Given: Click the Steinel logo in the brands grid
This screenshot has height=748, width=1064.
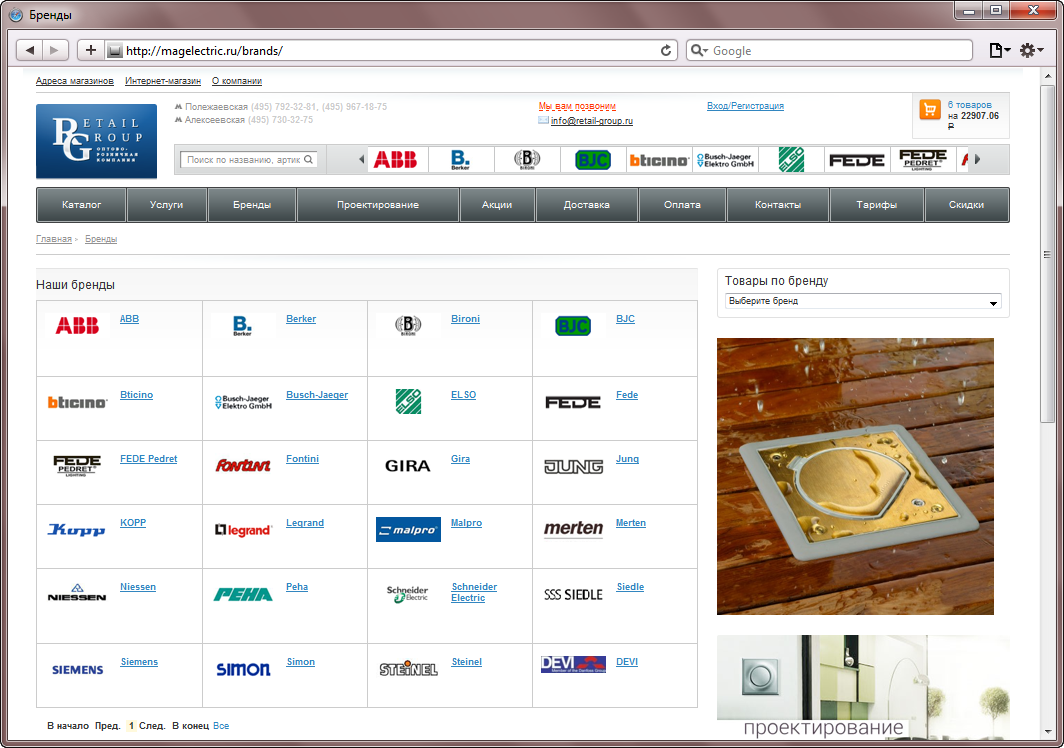Looking at the screenshot, I should coord(408,669).
